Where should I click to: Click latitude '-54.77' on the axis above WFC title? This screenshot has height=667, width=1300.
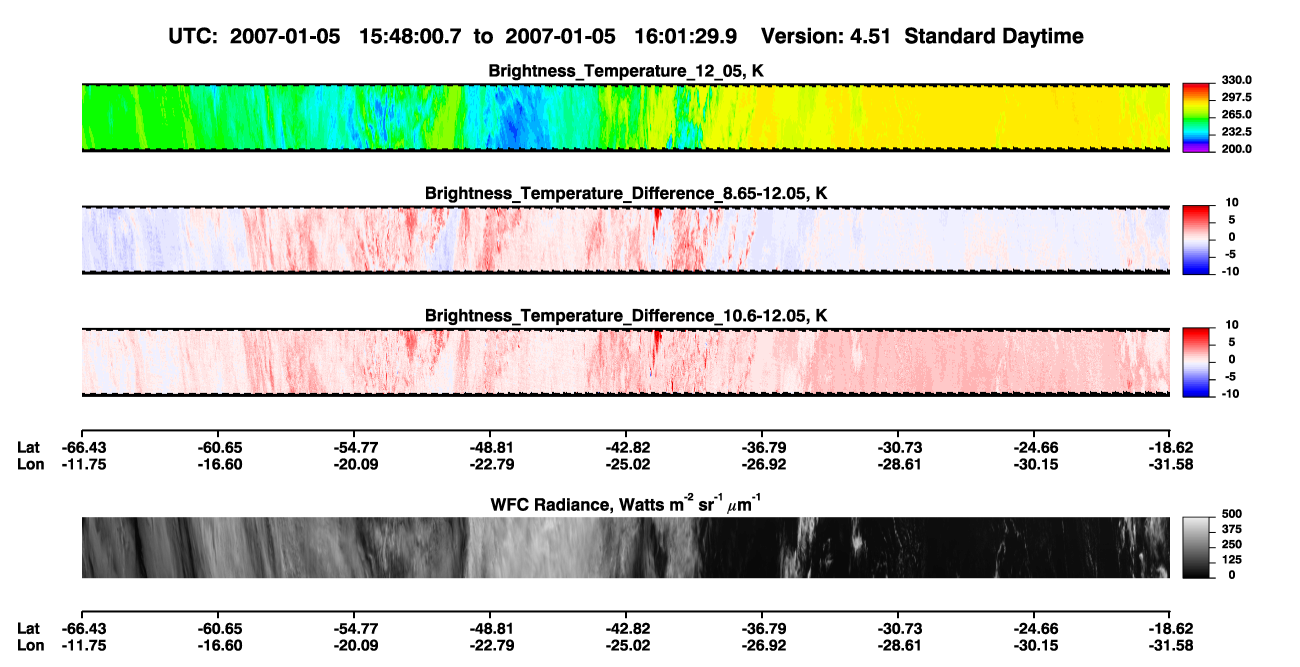354,447
